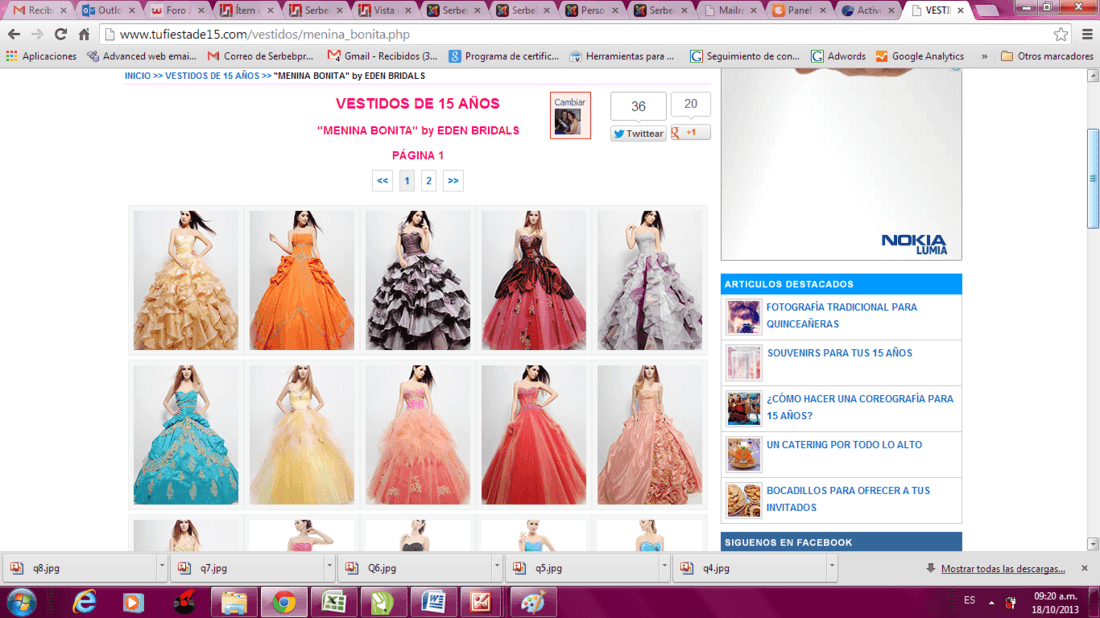The image size is (1100, 618).
Task: Open Windows Explorer folder on the taskbar
Action: click(x=234, y=603)
